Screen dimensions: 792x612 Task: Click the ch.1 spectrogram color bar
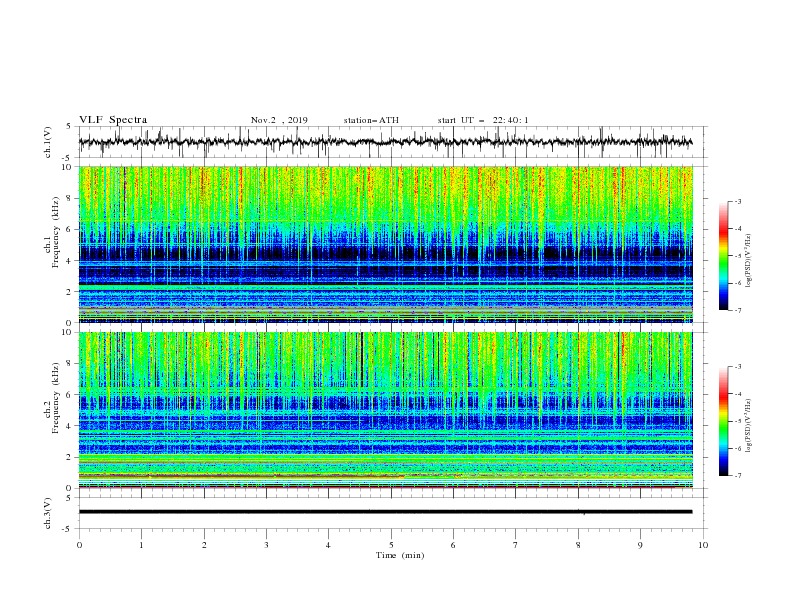723,256
